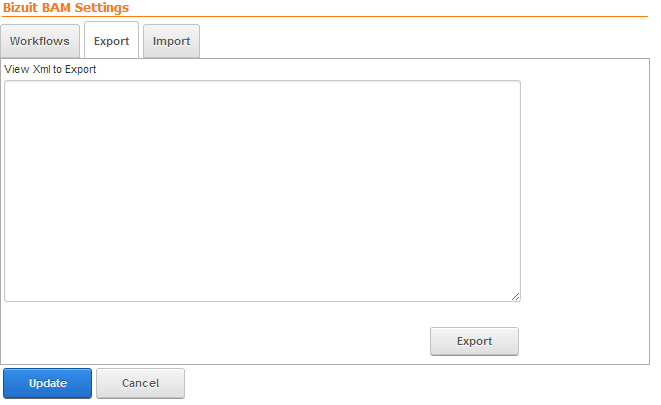Click the blue Update button
This screenshot has height=405, width=661.
pos(48,383)
